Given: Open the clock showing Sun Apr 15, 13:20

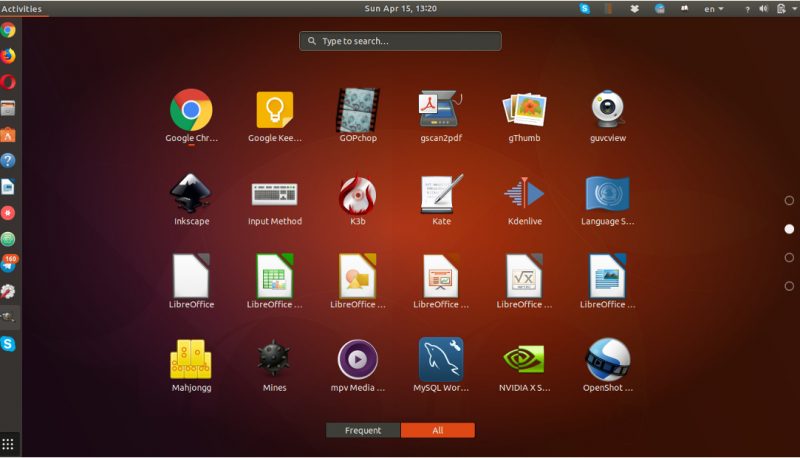Looking at the screenshot, I should (401, 9).
